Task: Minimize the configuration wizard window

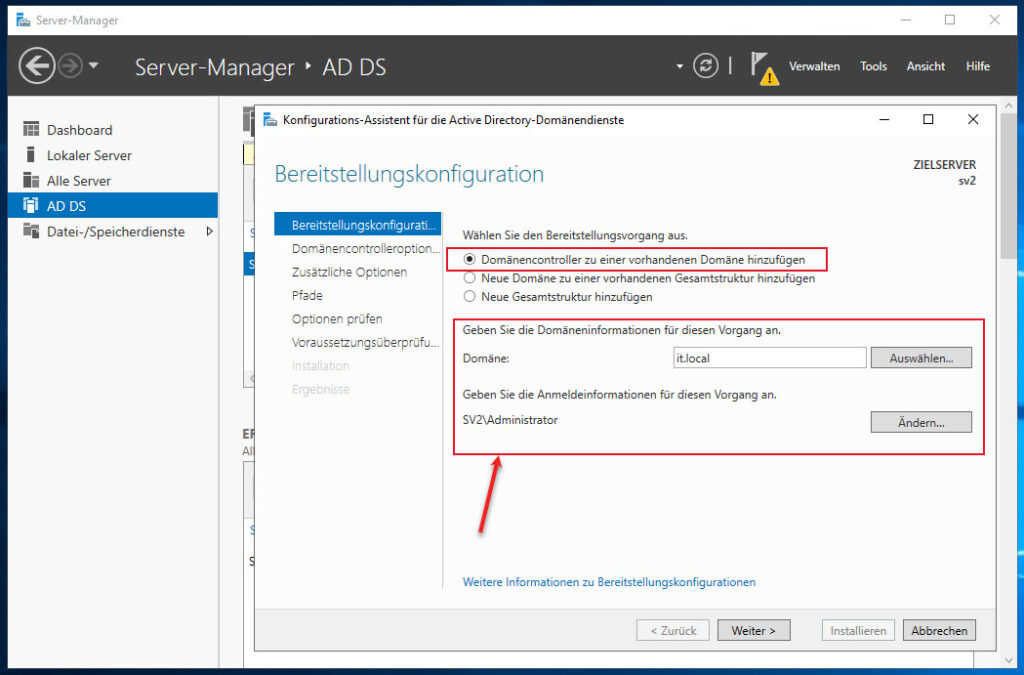Action: pyautogui.click(x=884, y=119)
